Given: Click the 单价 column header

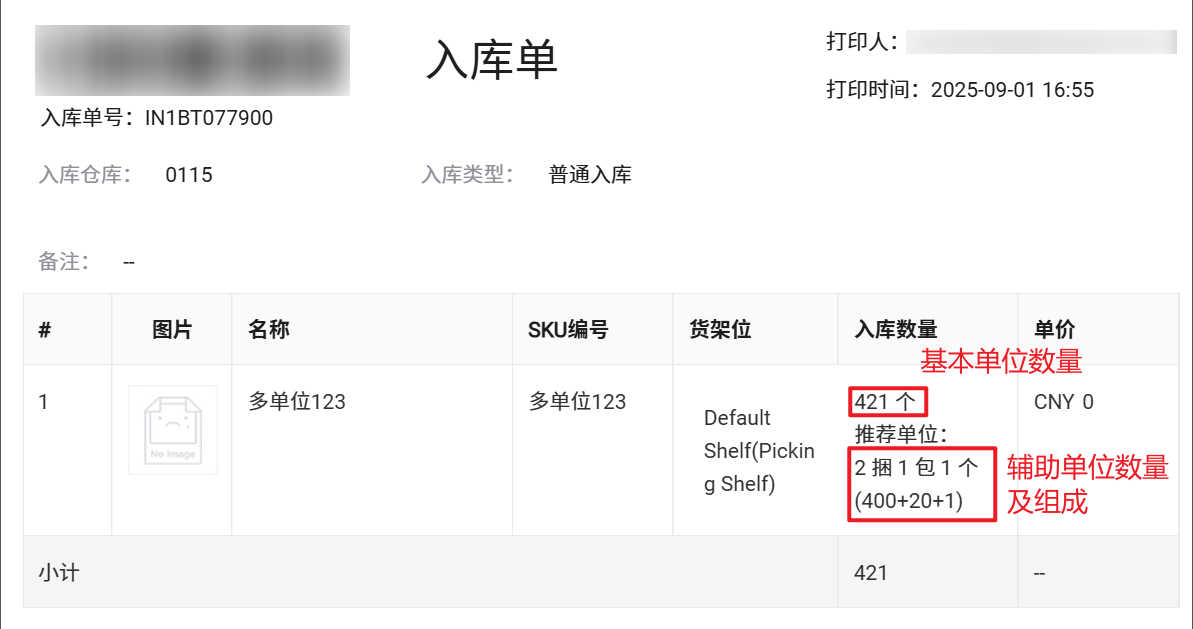Looking at the screenshot, I should click(x=1055, y=329).
